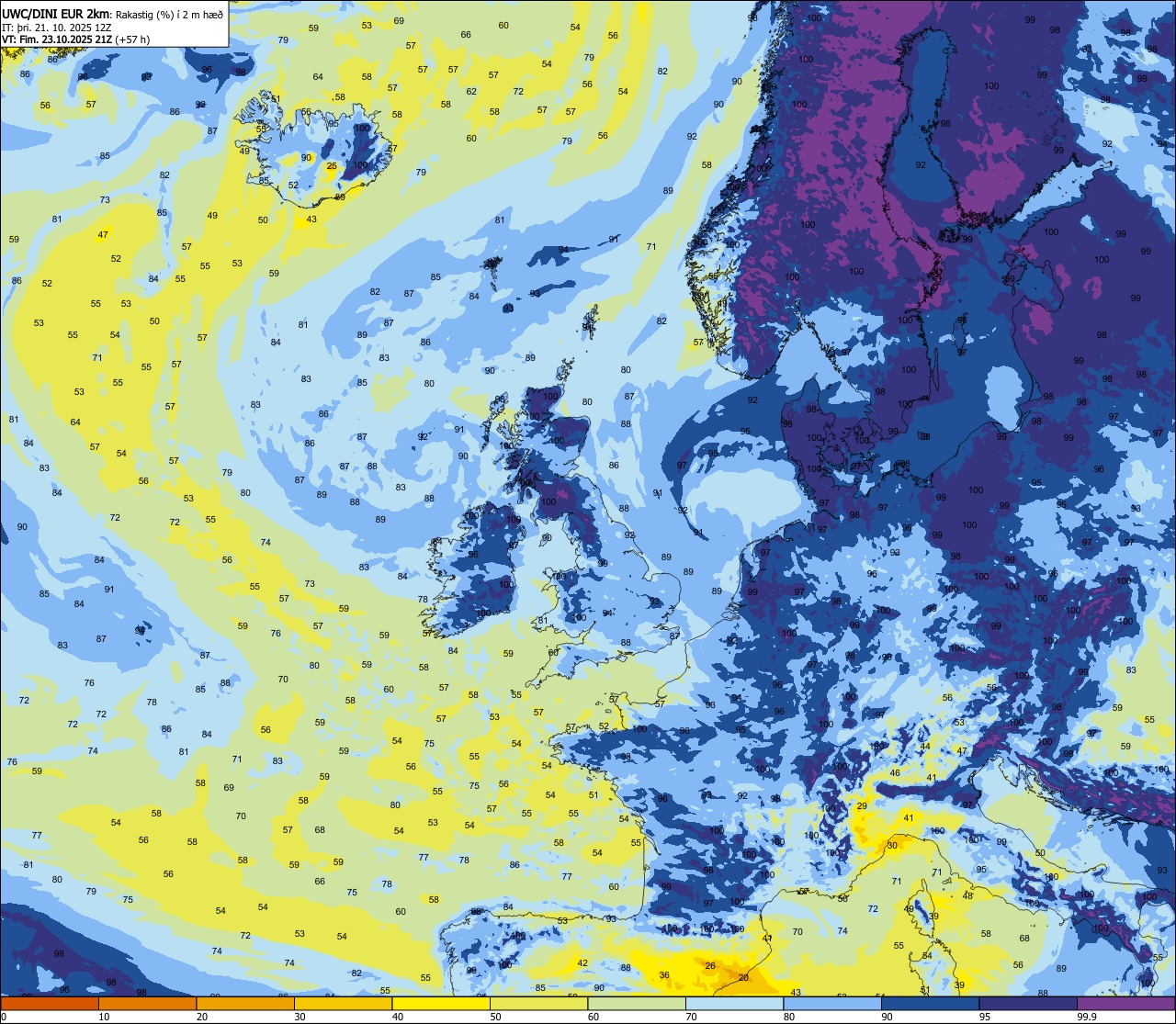Click the 20–30 legend color swatch

pyautogui.click(x=245, y=1003)
